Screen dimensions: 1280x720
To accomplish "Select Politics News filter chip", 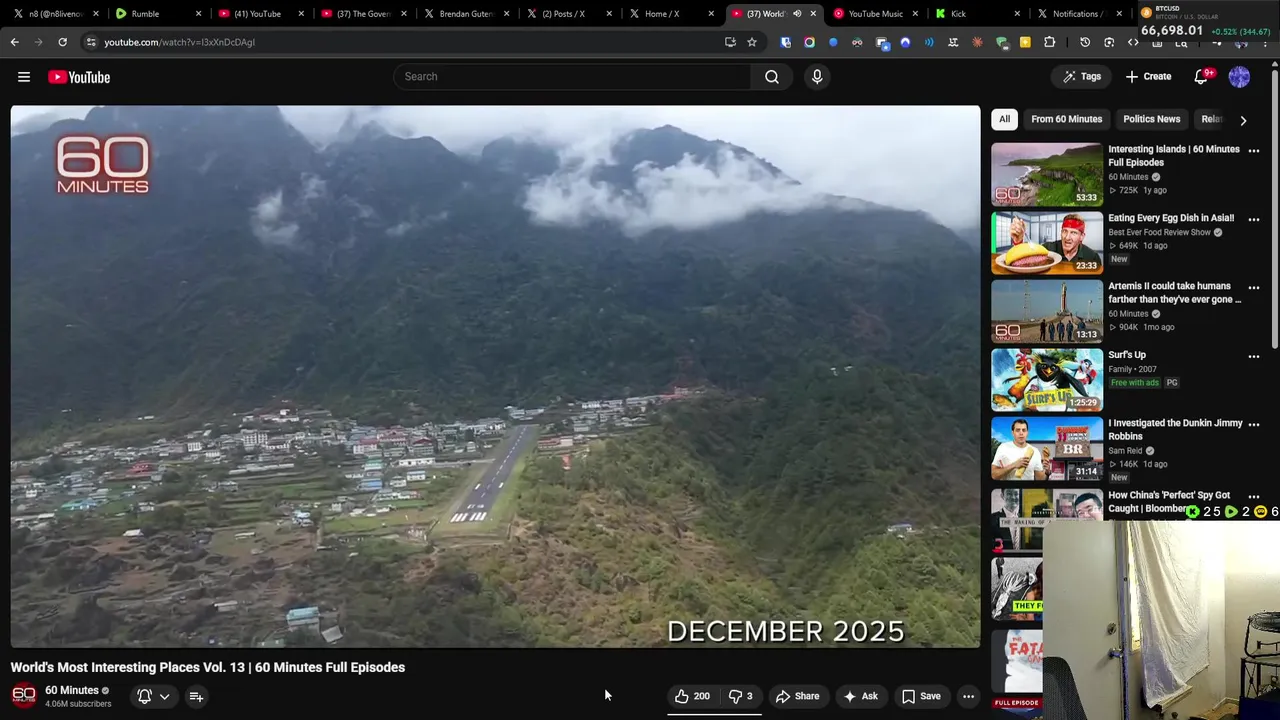I will (x=1151, y=119).
